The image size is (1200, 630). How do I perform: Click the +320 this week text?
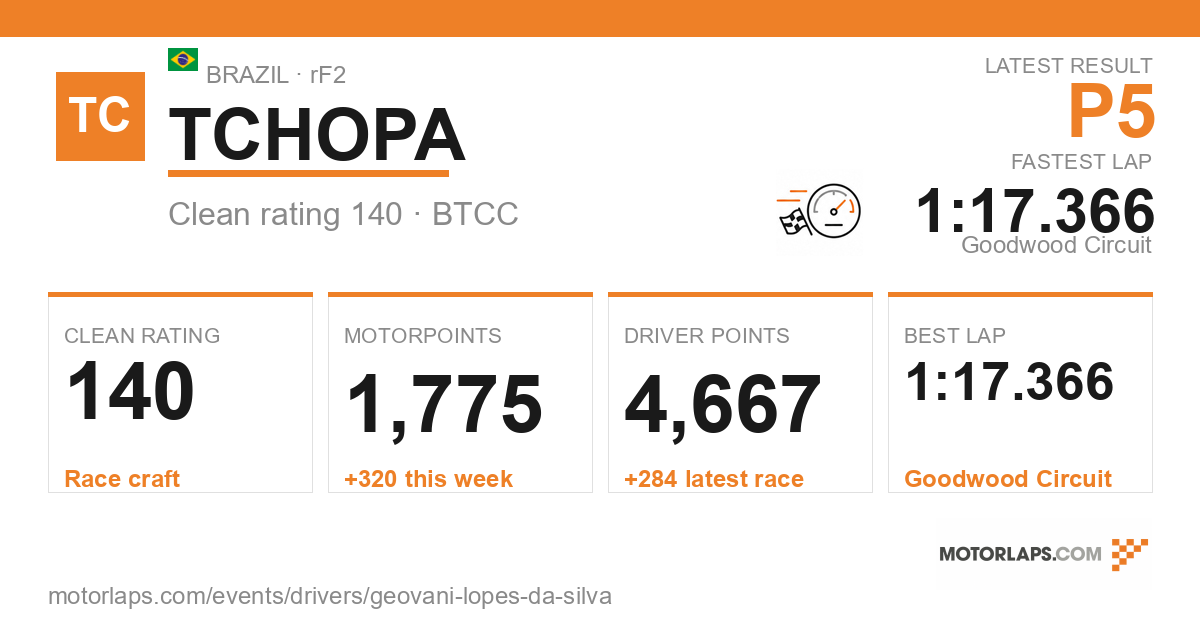tap(428, 479)
